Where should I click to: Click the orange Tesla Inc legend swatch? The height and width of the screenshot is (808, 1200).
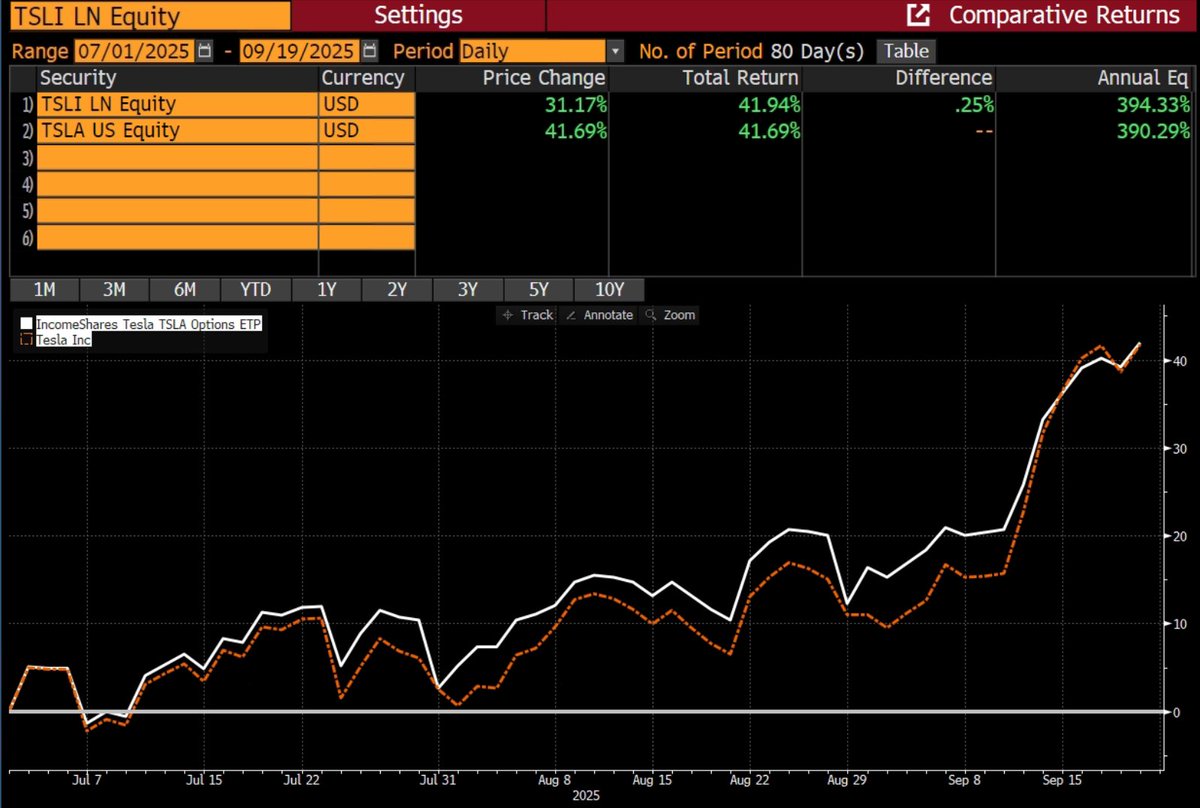point(27,340)
